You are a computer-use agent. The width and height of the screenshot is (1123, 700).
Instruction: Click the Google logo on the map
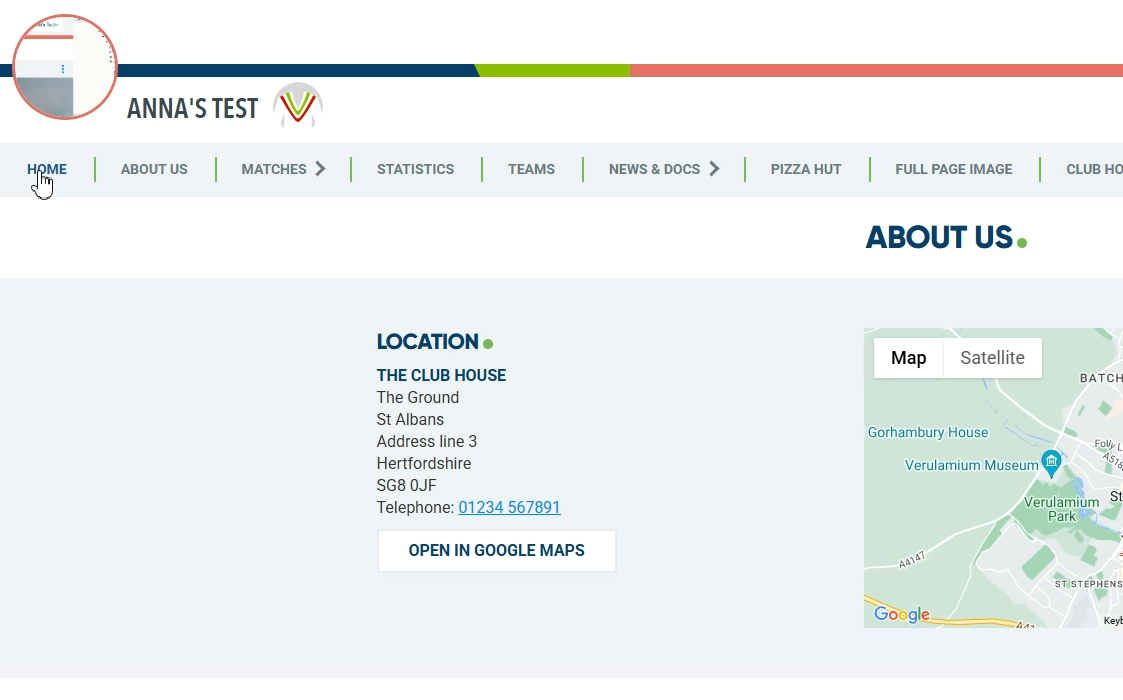(901, 614)
